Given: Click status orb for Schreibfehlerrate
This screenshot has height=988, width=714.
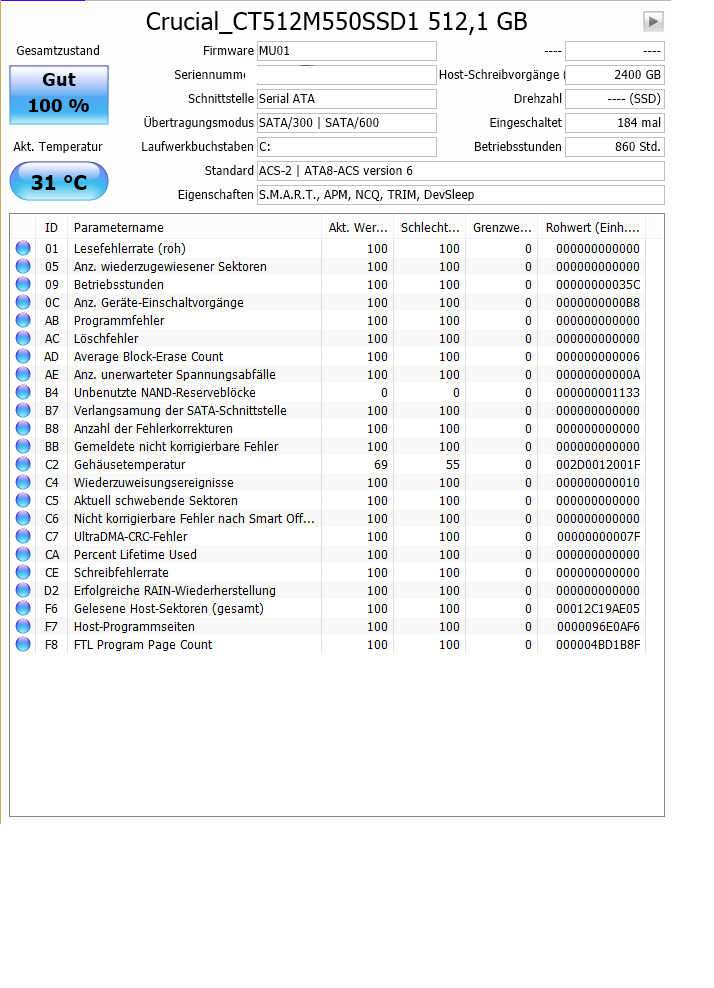Looking at the screenshot, I should tap(23, 572).
